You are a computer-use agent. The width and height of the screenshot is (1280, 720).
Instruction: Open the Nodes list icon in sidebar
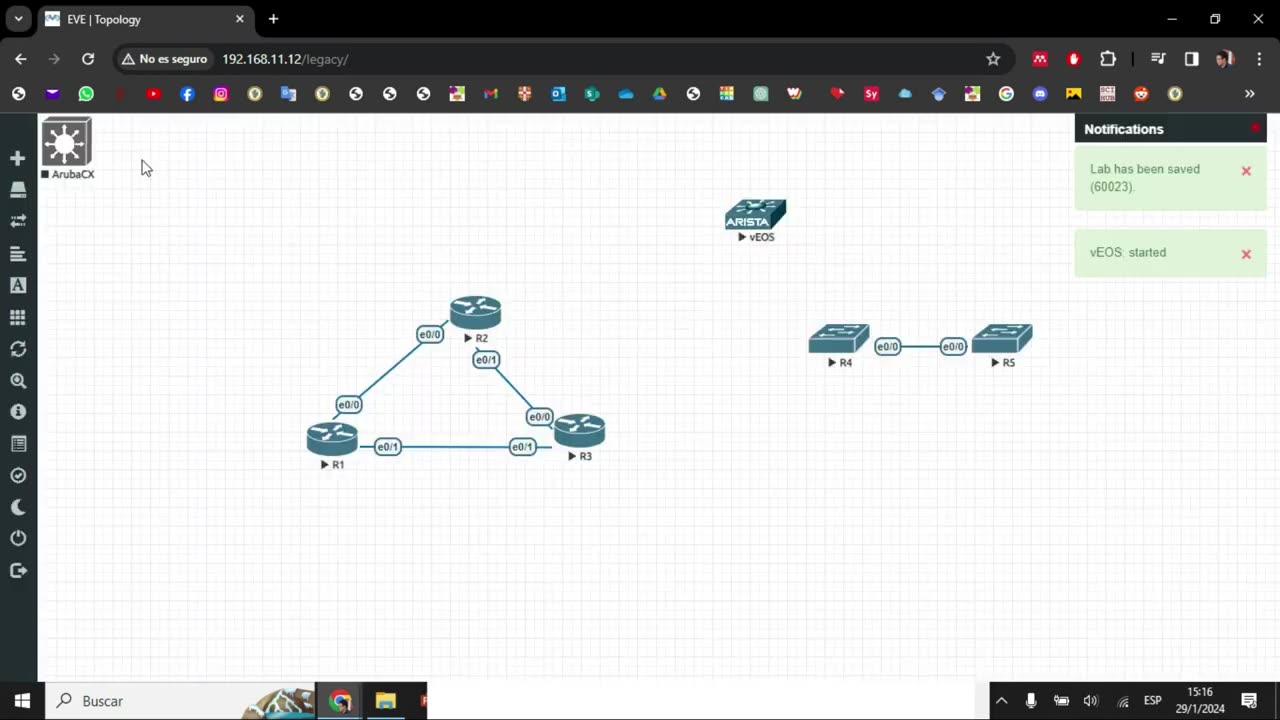(x=17, y=190)
